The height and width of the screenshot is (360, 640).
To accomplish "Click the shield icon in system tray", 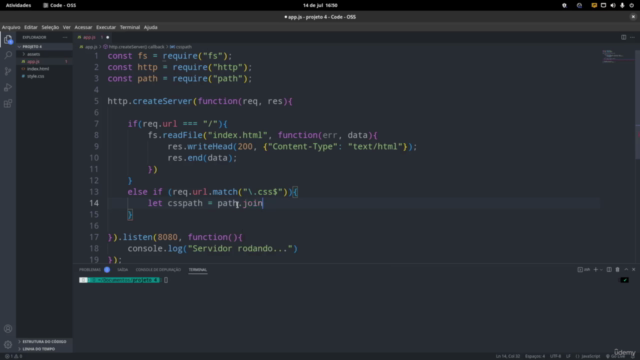I will [x=564, y=5].
